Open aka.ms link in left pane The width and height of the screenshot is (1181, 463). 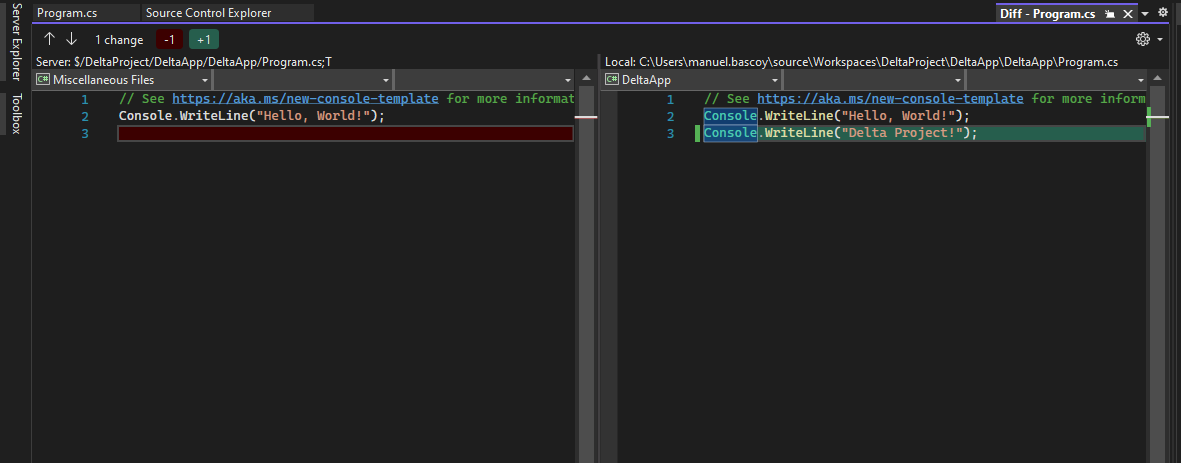(305, 99)
